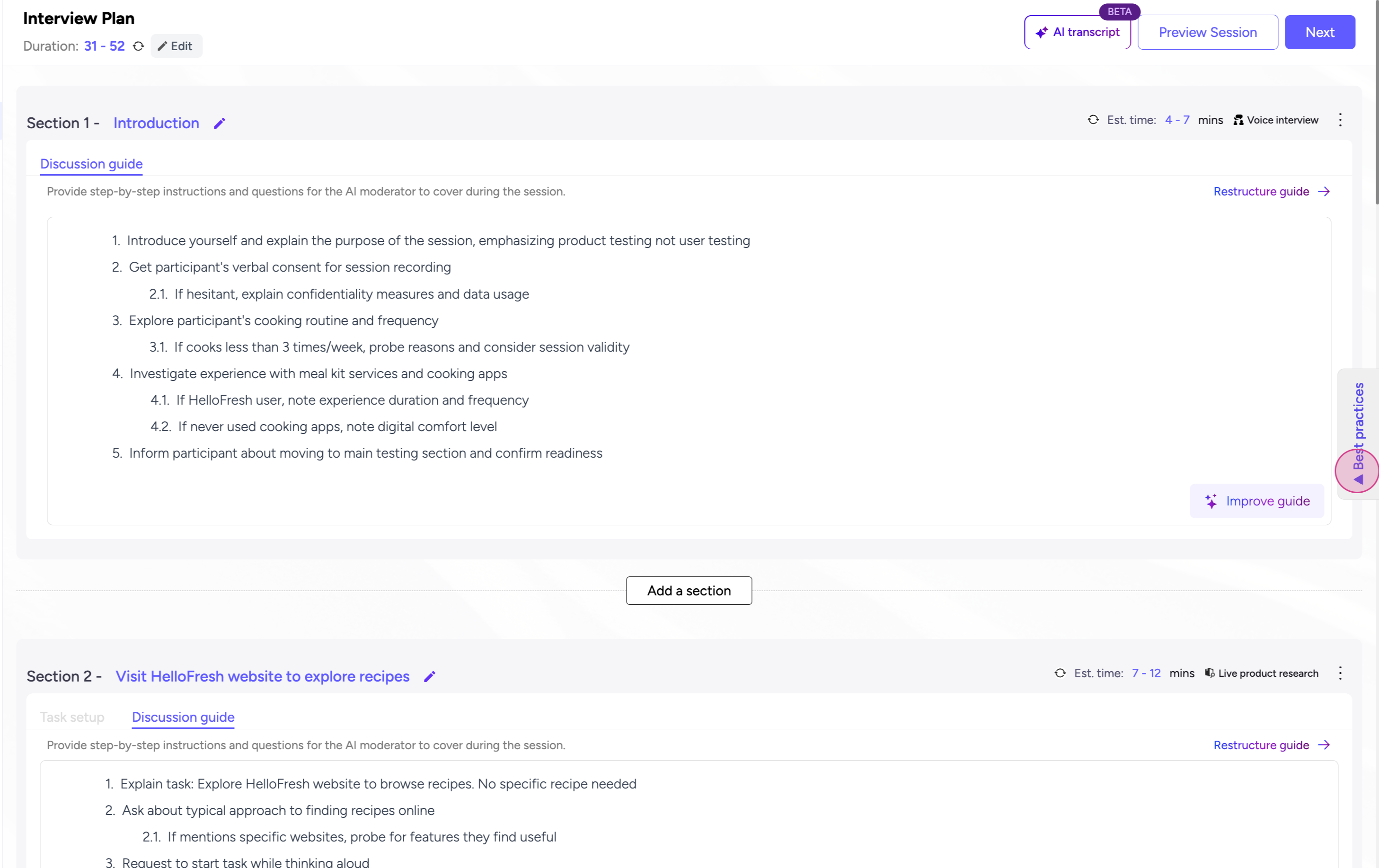Click step 2.1 'If hesitant, explain confidentiality measures'
The width and height of the screenshot is (1379, 868).
click(x=352, y=294)
